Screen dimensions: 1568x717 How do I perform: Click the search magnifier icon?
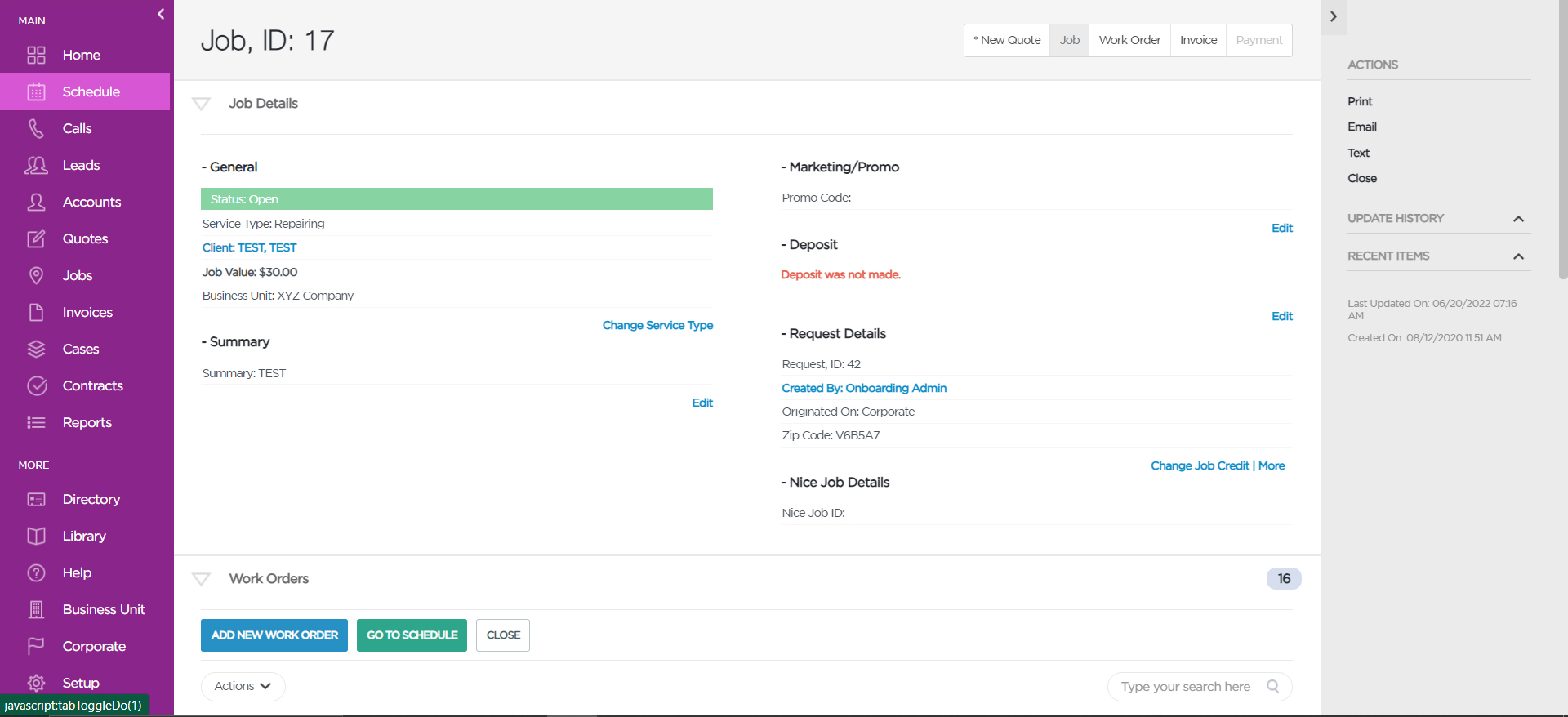pos(1272,687)
